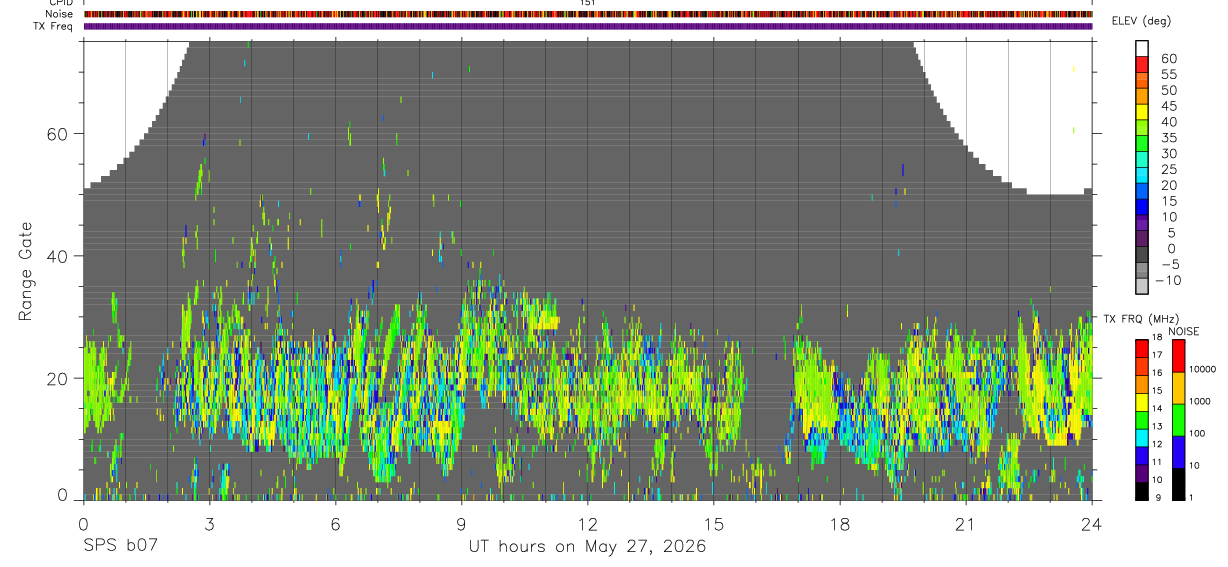Click the ELEV (deg) legend title
The image size is (1228, 567).
(1141, 21)
